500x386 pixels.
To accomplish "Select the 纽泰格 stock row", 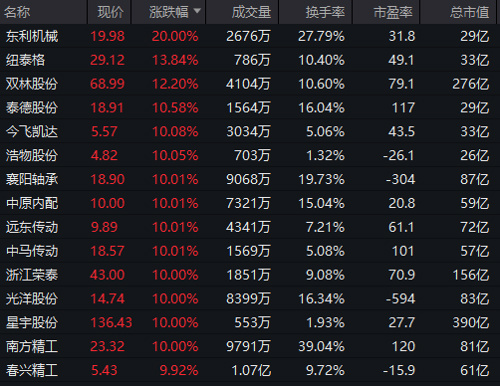I will pyautogui.click(x=250, y=60).
